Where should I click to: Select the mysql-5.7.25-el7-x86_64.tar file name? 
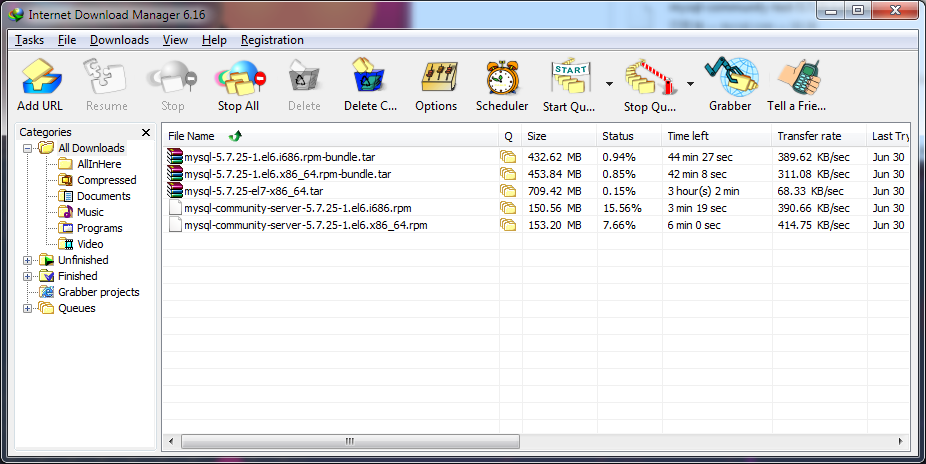(254, 191)
